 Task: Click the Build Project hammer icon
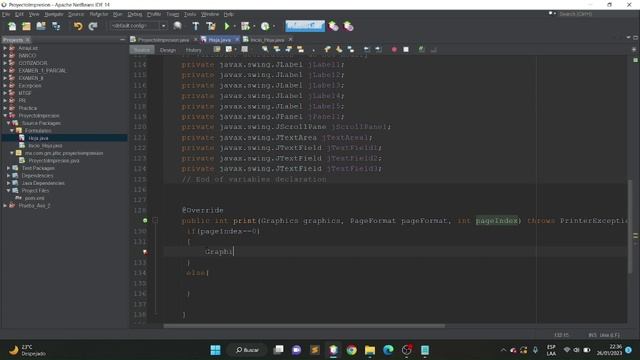(196, 26)
